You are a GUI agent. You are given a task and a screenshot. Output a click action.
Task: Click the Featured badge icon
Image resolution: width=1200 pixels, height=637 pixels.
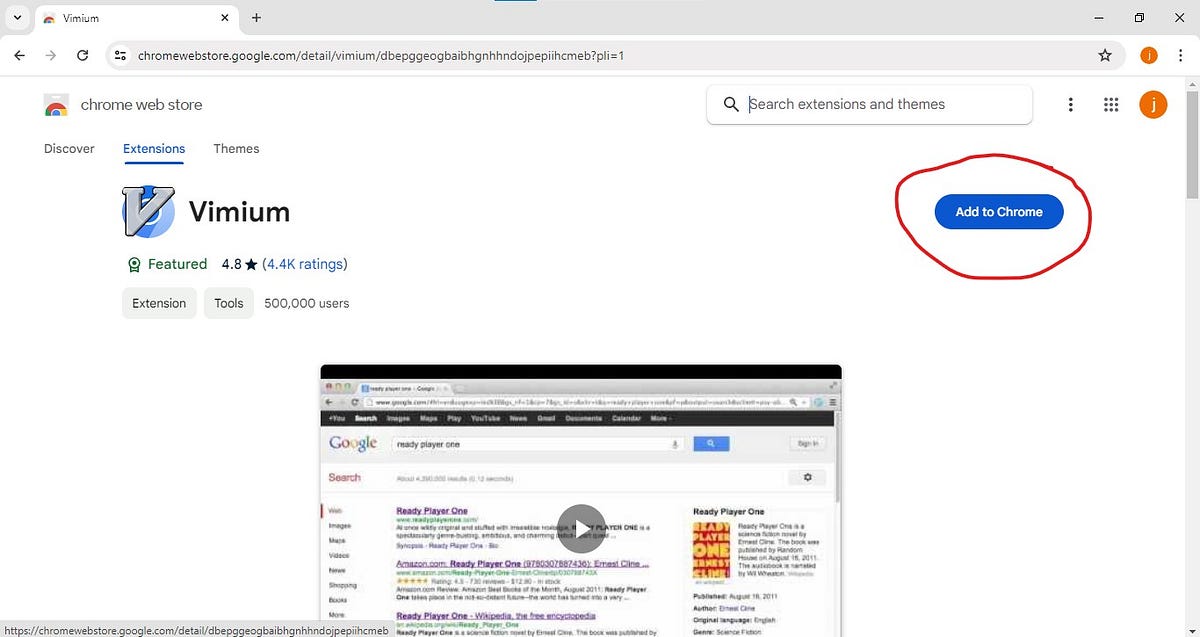(134, 264)
